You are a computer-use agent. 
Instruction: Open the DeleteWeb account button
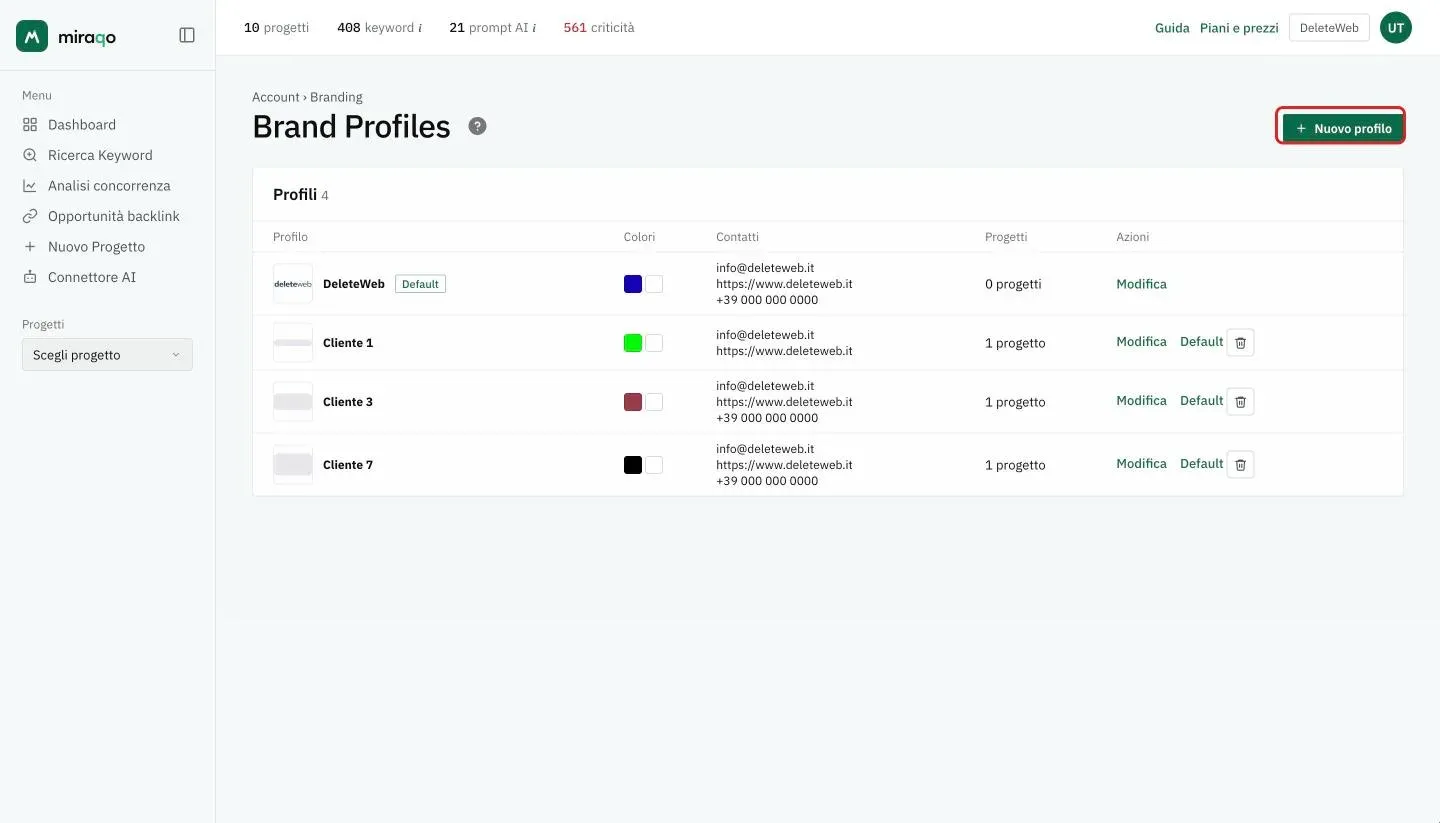1329,28
